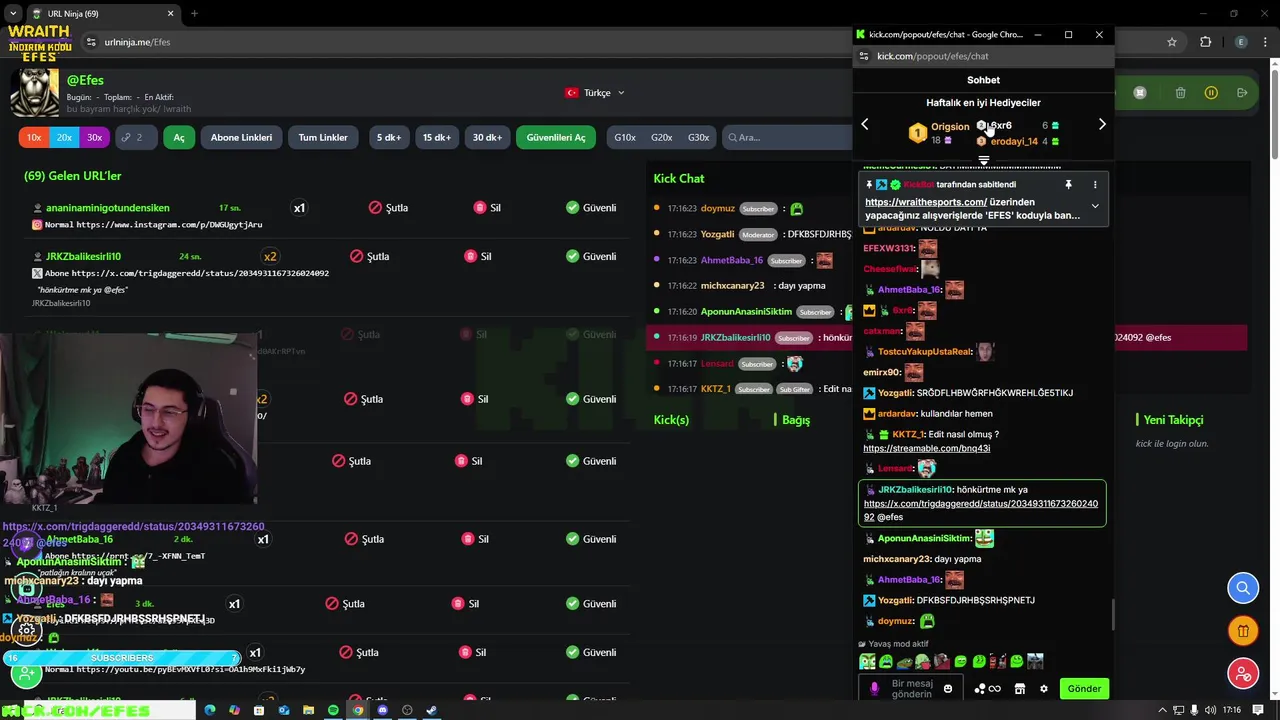Click Şutla for ananinaminigotundensiken row

point(388,208)
